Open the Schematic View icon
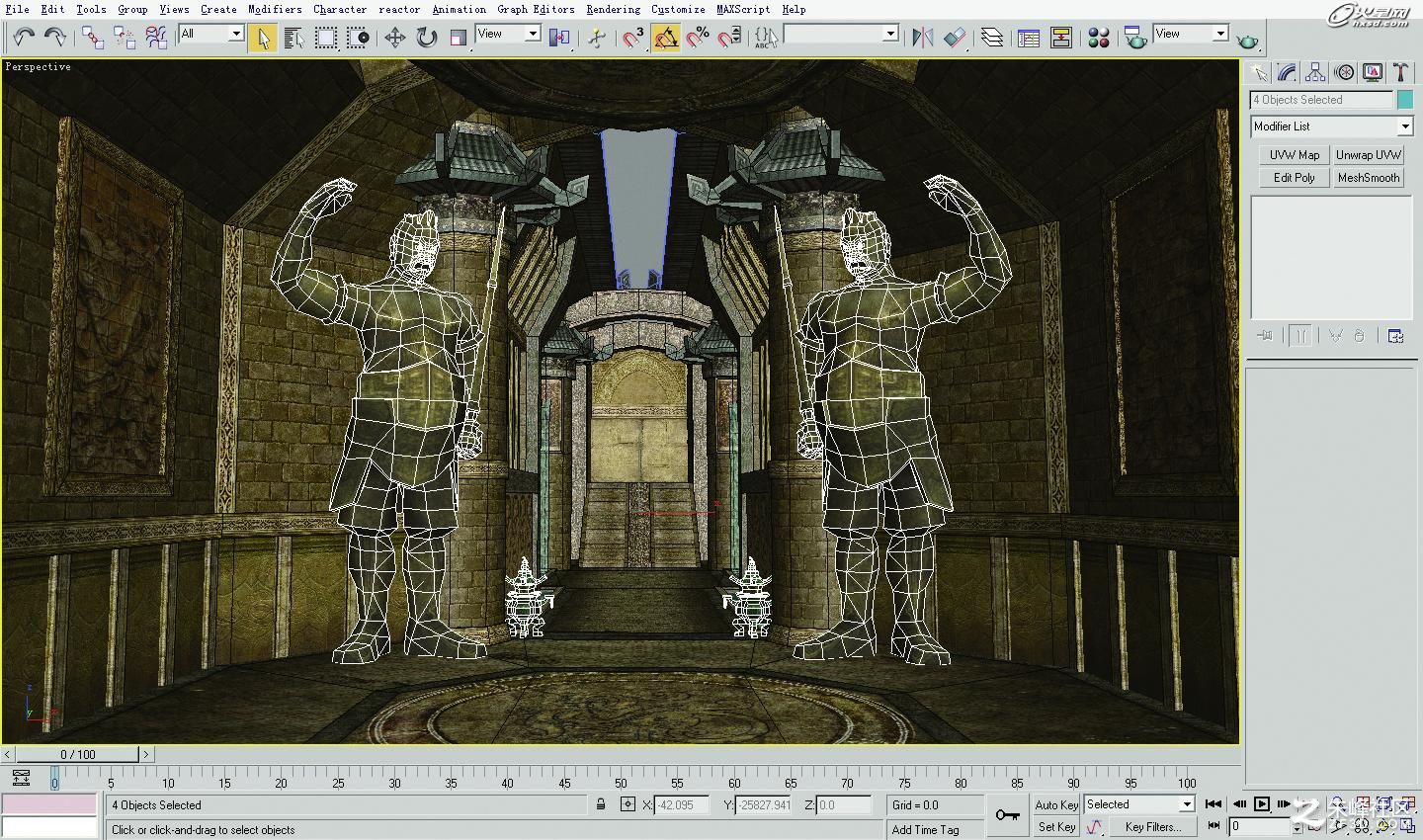Viewport: 1423px width, 840px height. (x=1061, y=38)
